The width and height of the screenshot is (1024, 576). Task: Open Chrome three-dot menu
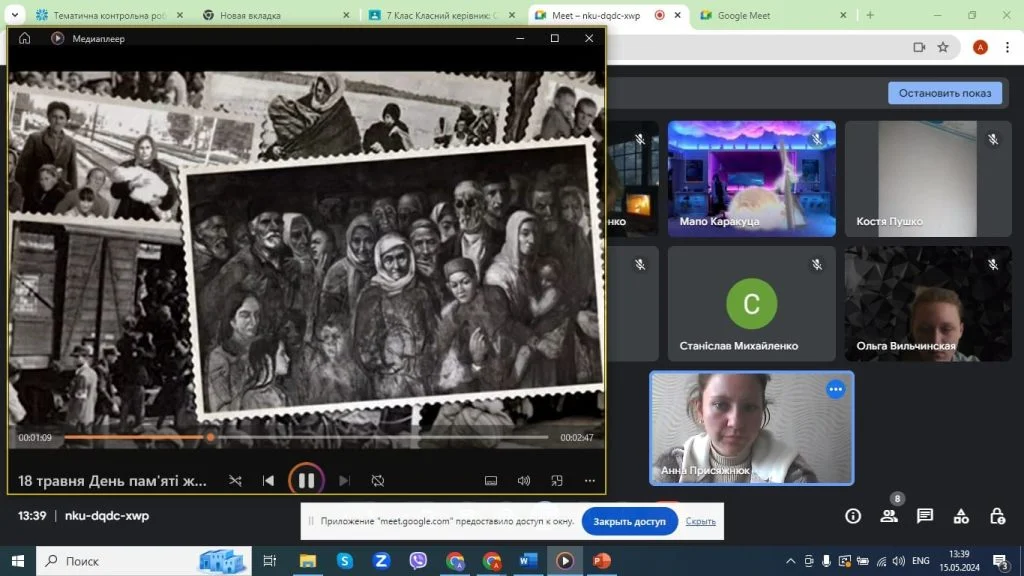coord(1008,47)
